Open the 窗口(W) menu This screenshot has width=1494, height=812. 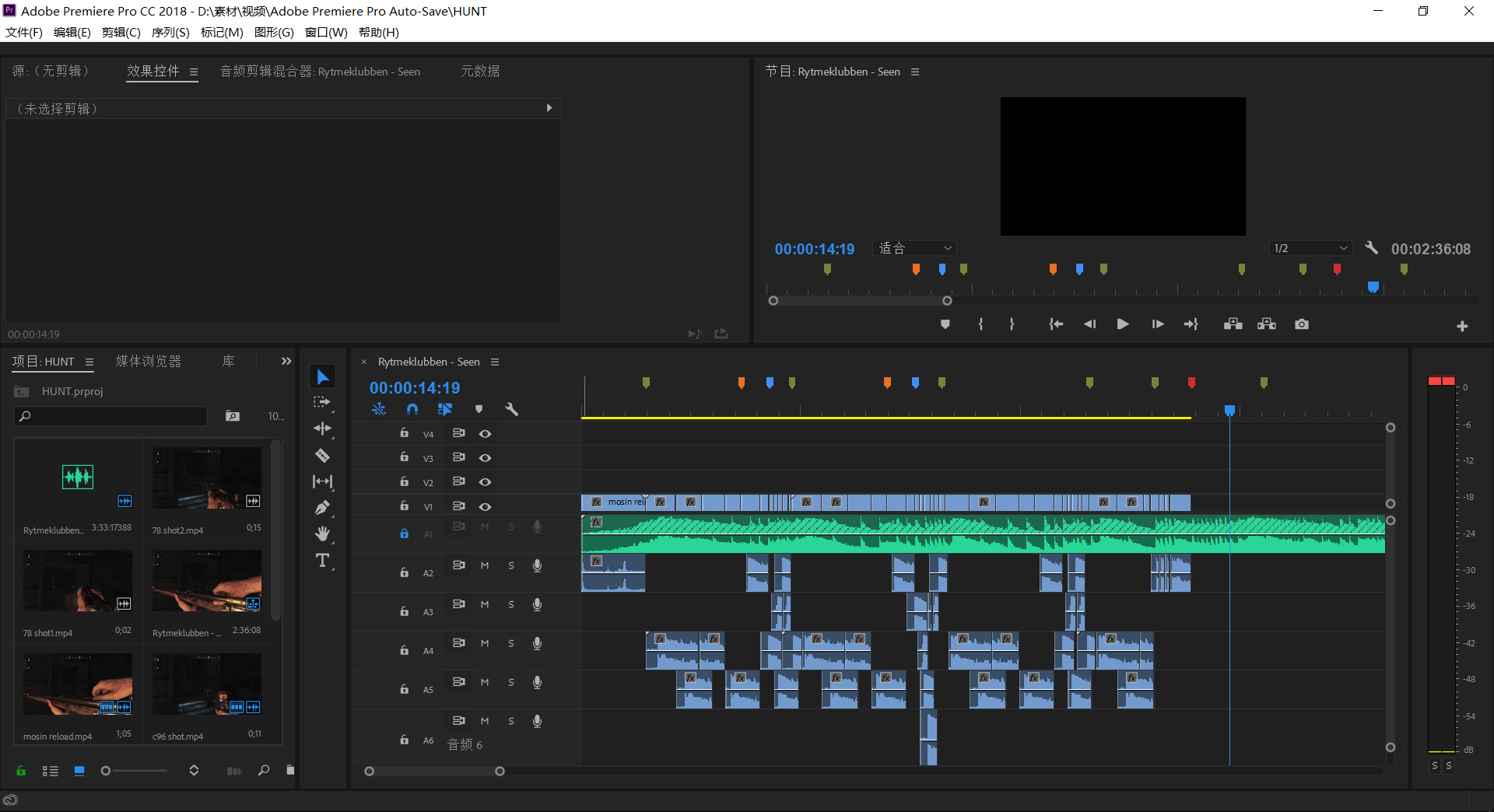(326, 32)
